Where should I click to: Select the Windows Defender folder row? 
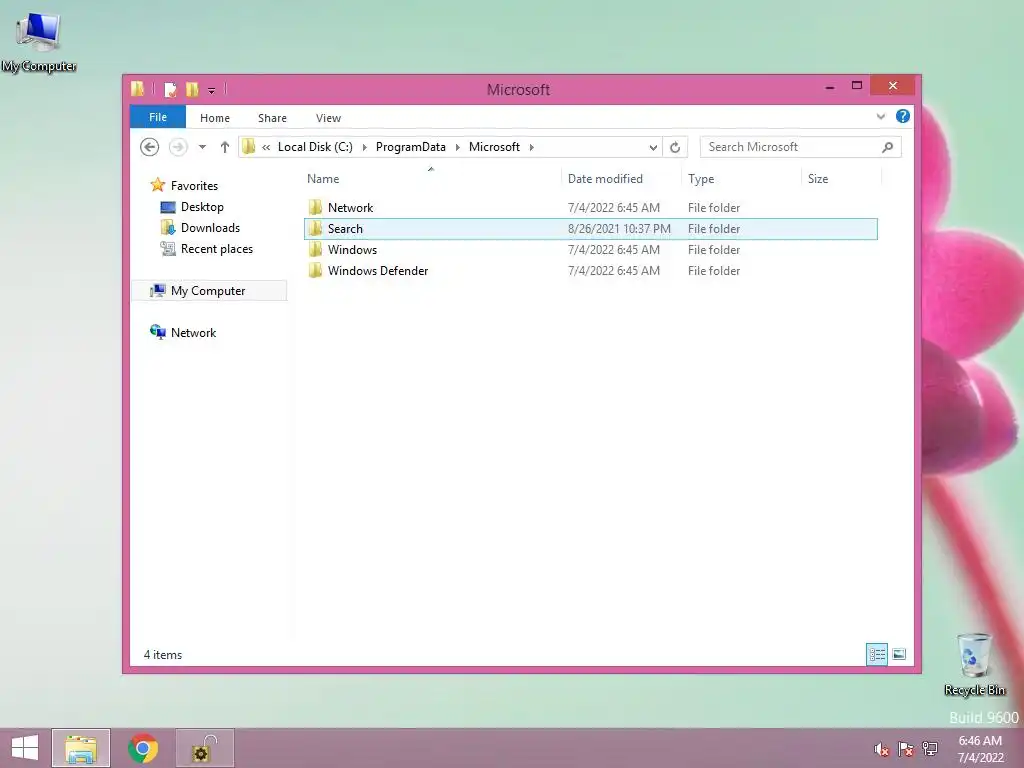pyautogui.click(x=590, y=270)
